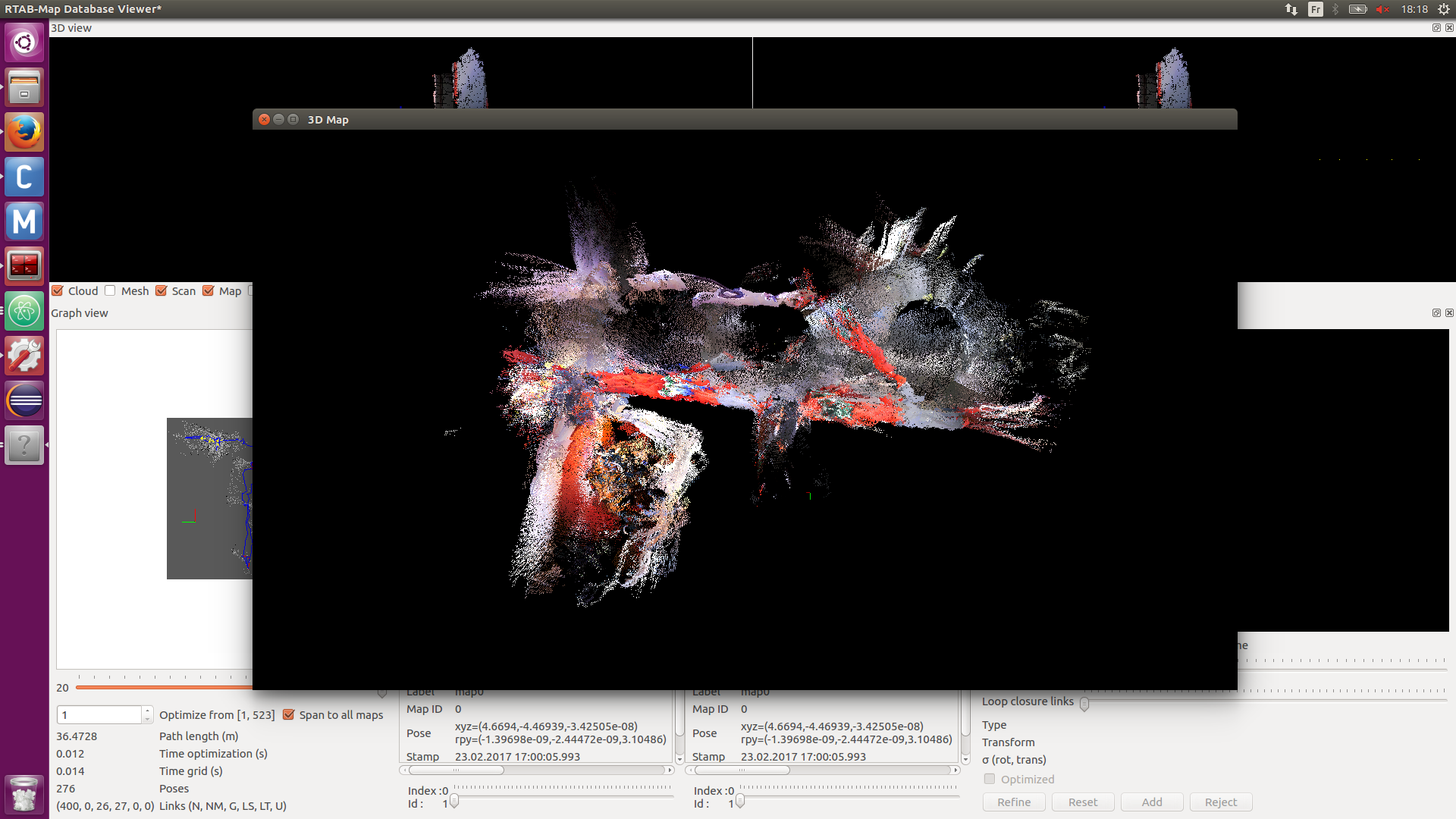Viewport: 1456px width, 819px height.
Task: Toggle the Scan checkbox
Action: (162, 291)
